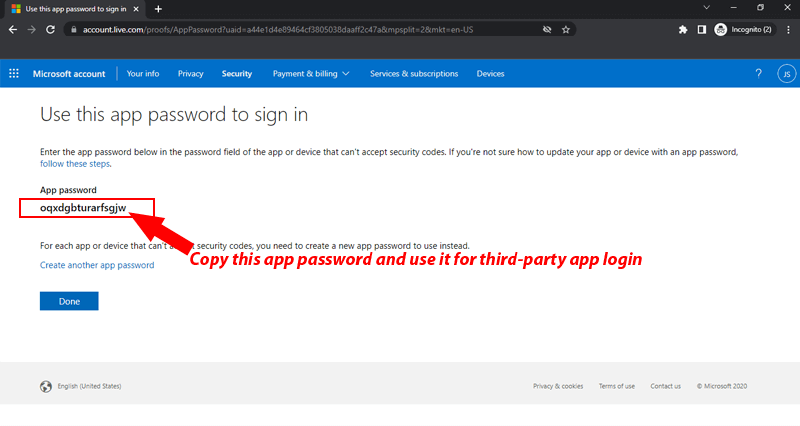Viewport: 800px width, 426px height.
Task: Open the Microsoft apps grid launcher
Action: [x=14, y=73]
